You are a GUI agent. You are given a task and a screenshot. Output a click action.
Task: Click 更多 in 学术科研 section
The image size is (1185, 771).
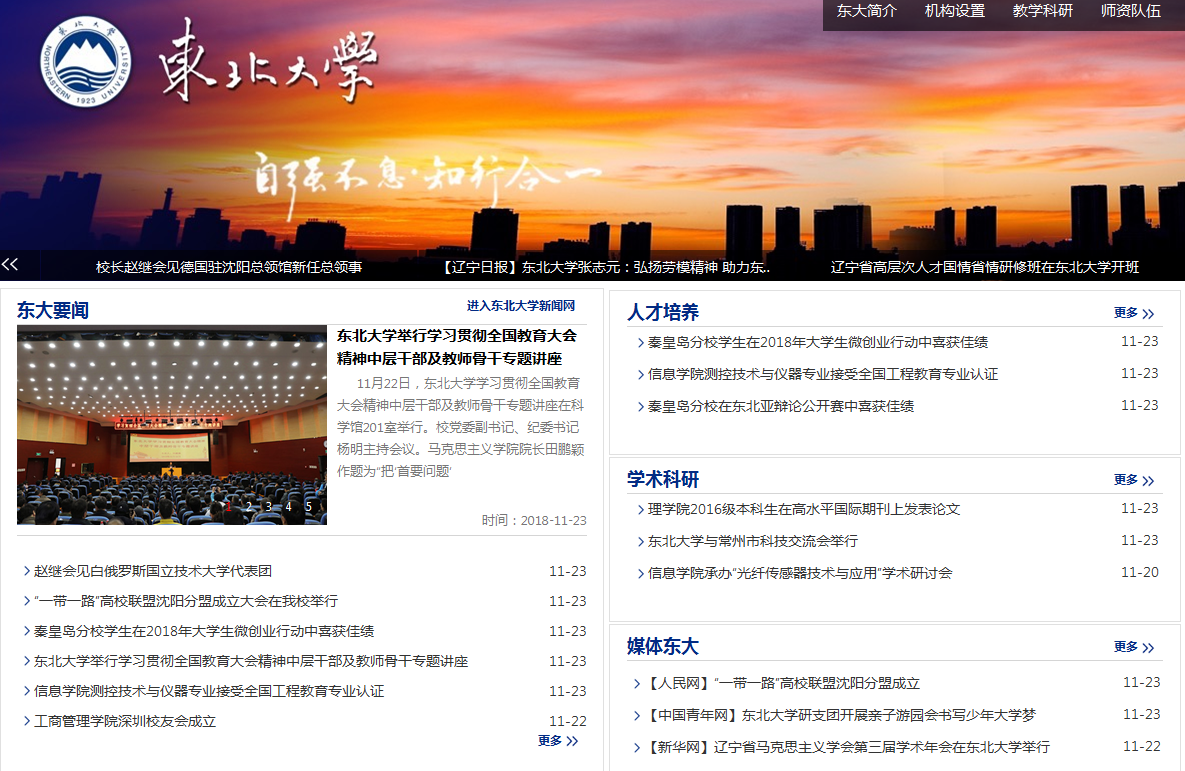point(1134,480)
